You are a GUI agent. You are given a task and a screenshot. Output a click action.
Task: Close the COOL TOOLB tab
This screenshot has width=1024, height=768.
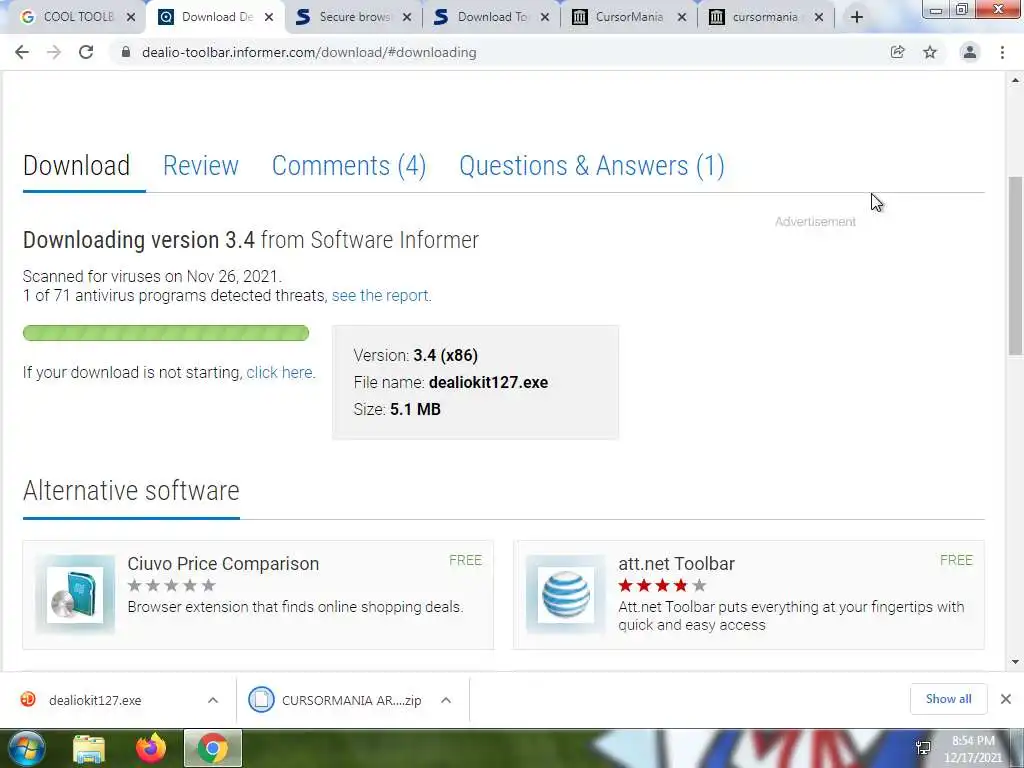click(131, 17)
